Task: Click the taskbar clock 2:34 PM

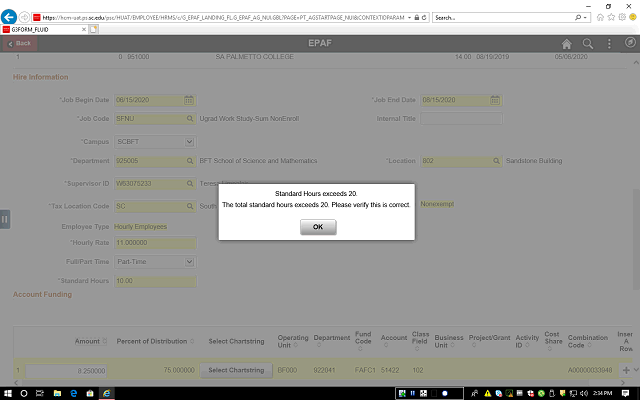Action: (602, 393)
